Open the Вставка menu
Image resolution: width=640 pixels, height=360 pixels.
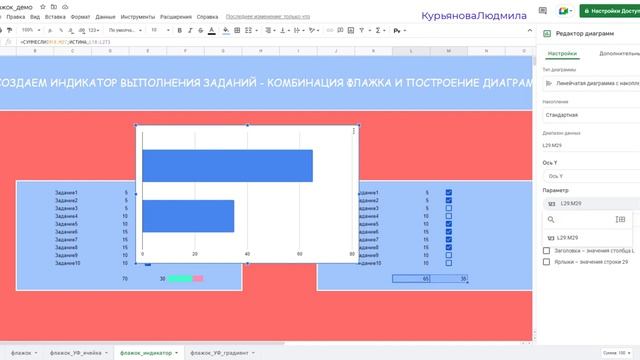coord(55,17)
